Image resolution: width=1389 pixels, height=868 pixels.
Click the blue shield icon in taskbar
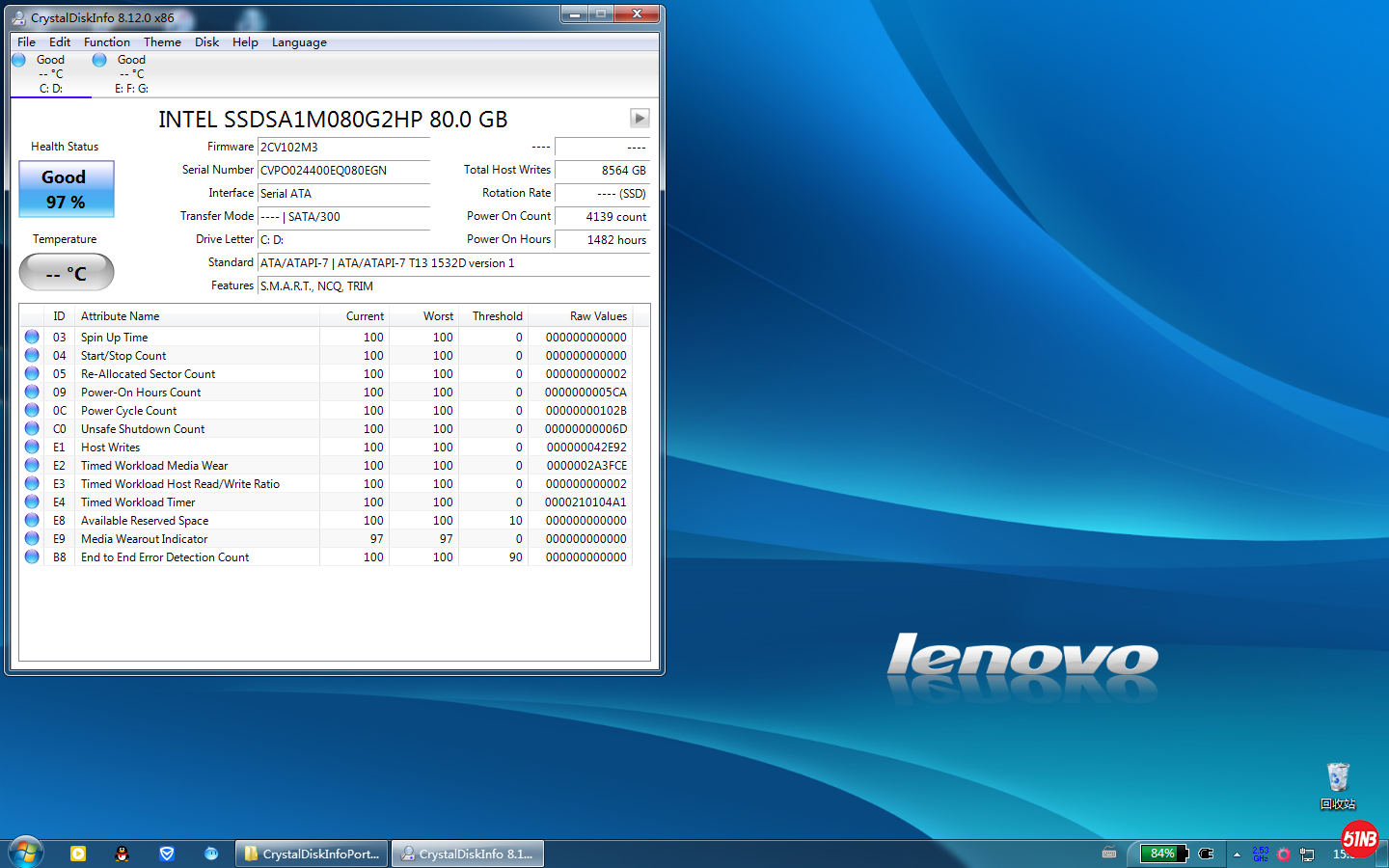tap(167, 854)
